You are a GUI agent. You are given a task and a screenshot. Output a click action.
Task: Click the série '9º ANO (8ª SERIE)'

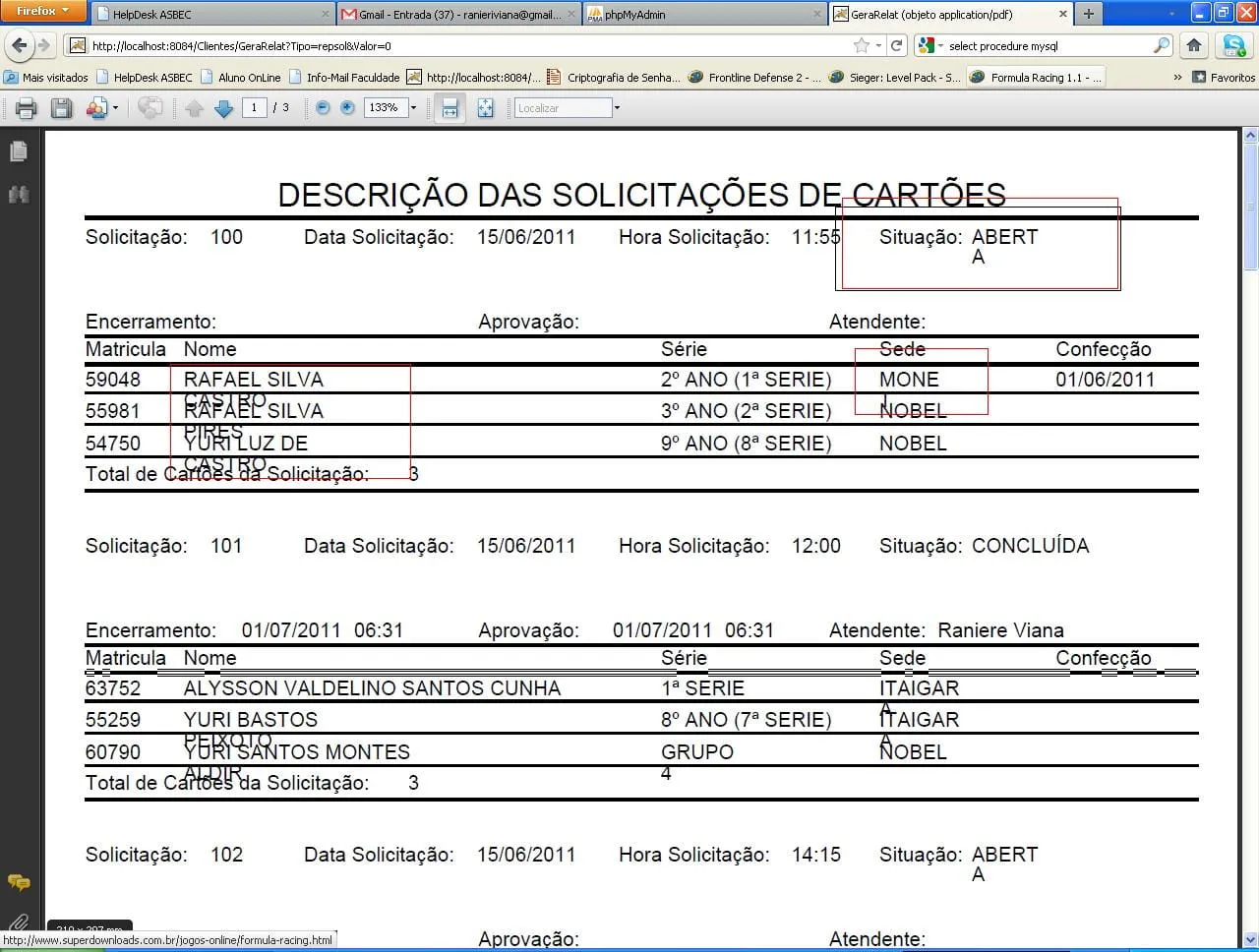point(747,444)
